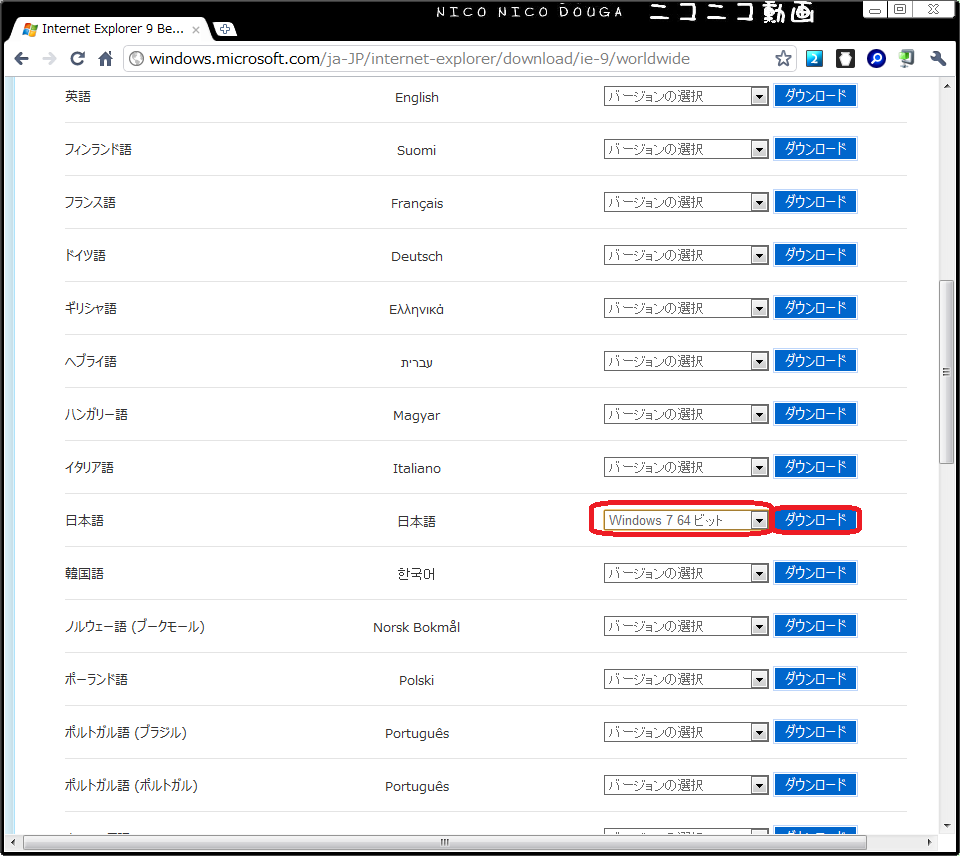Open version dropdown for ポルトガル語 (ポルトガル) row
The height and width of the screenshot is (856, 960).
pos(686,785)
